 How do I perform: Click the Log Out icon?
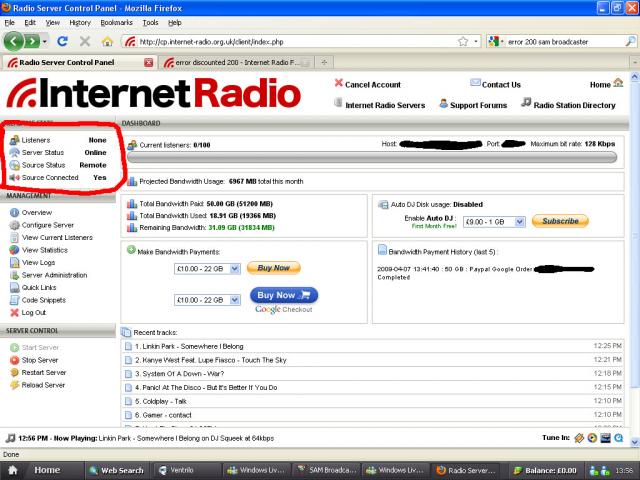click(13, 312)
